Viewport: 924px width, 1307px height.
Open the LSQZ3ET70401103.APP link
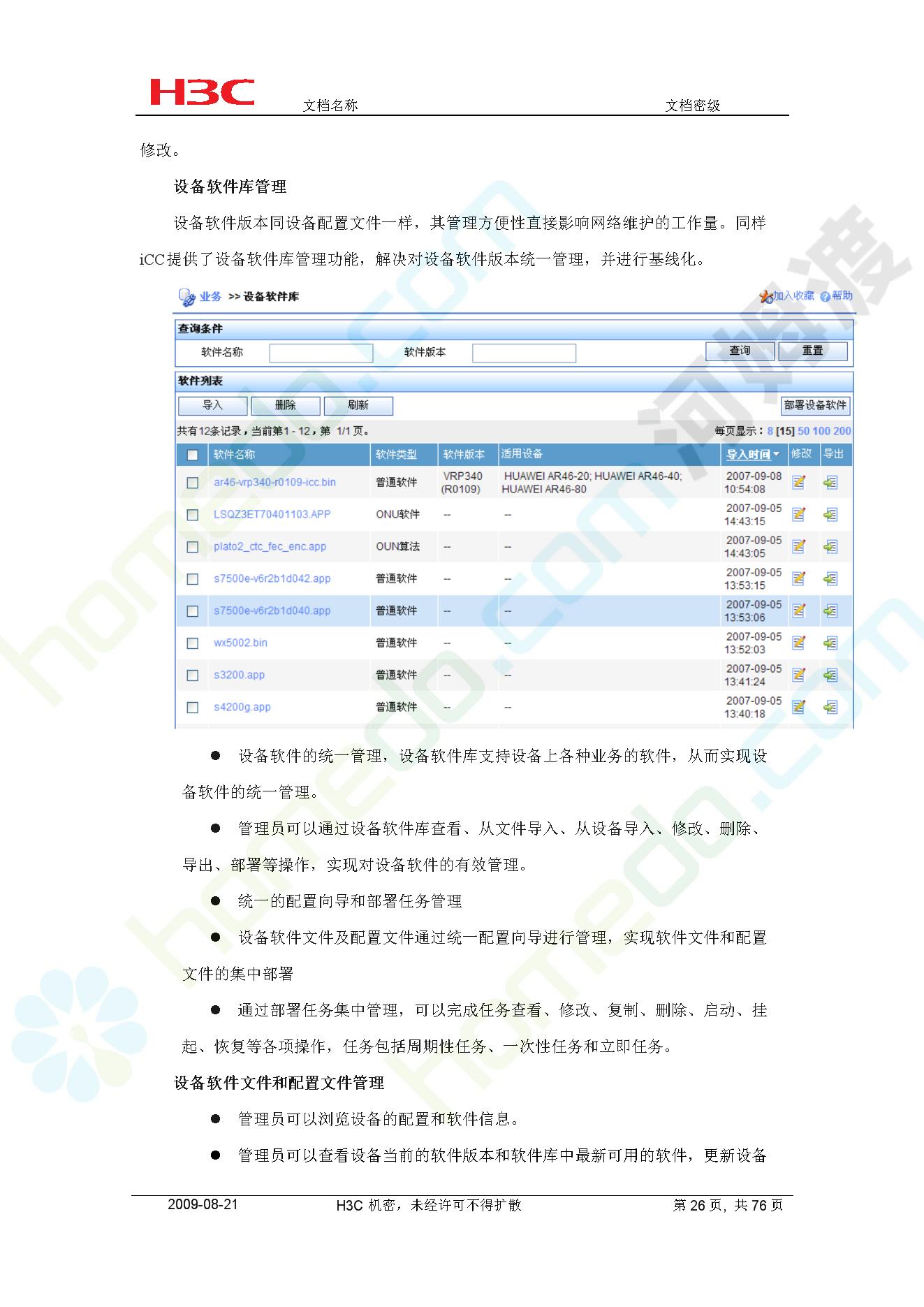(272, 514)
